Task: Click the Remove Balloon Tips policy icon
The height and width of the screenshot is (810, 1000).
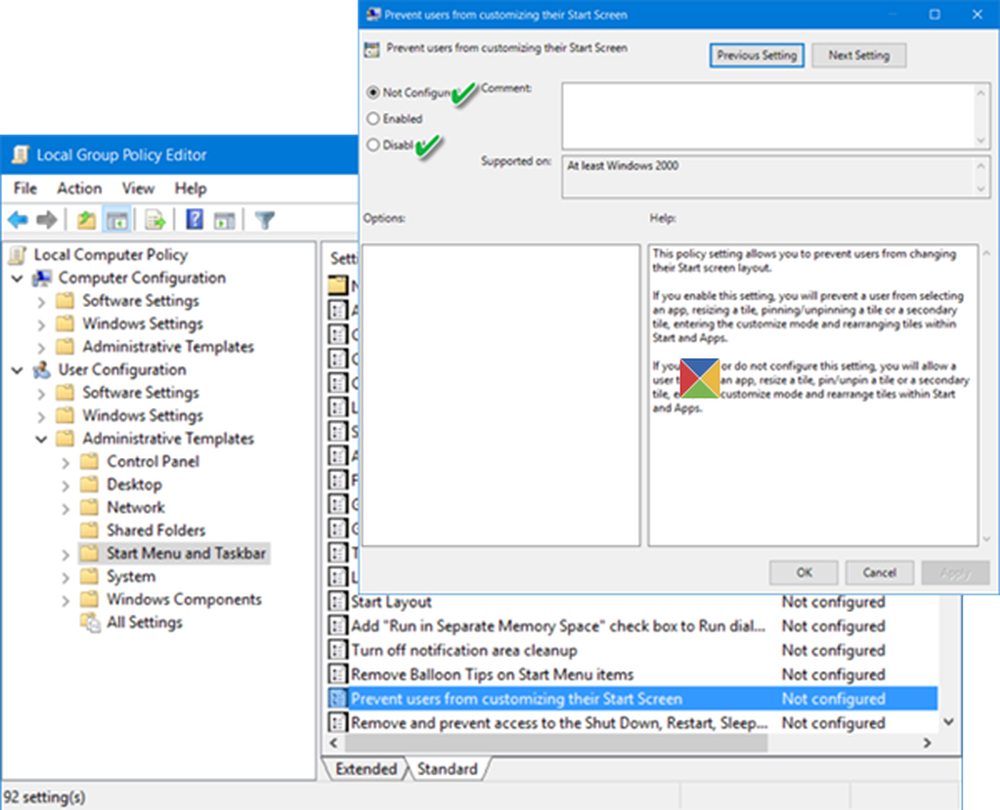Action: click(337, 674)
